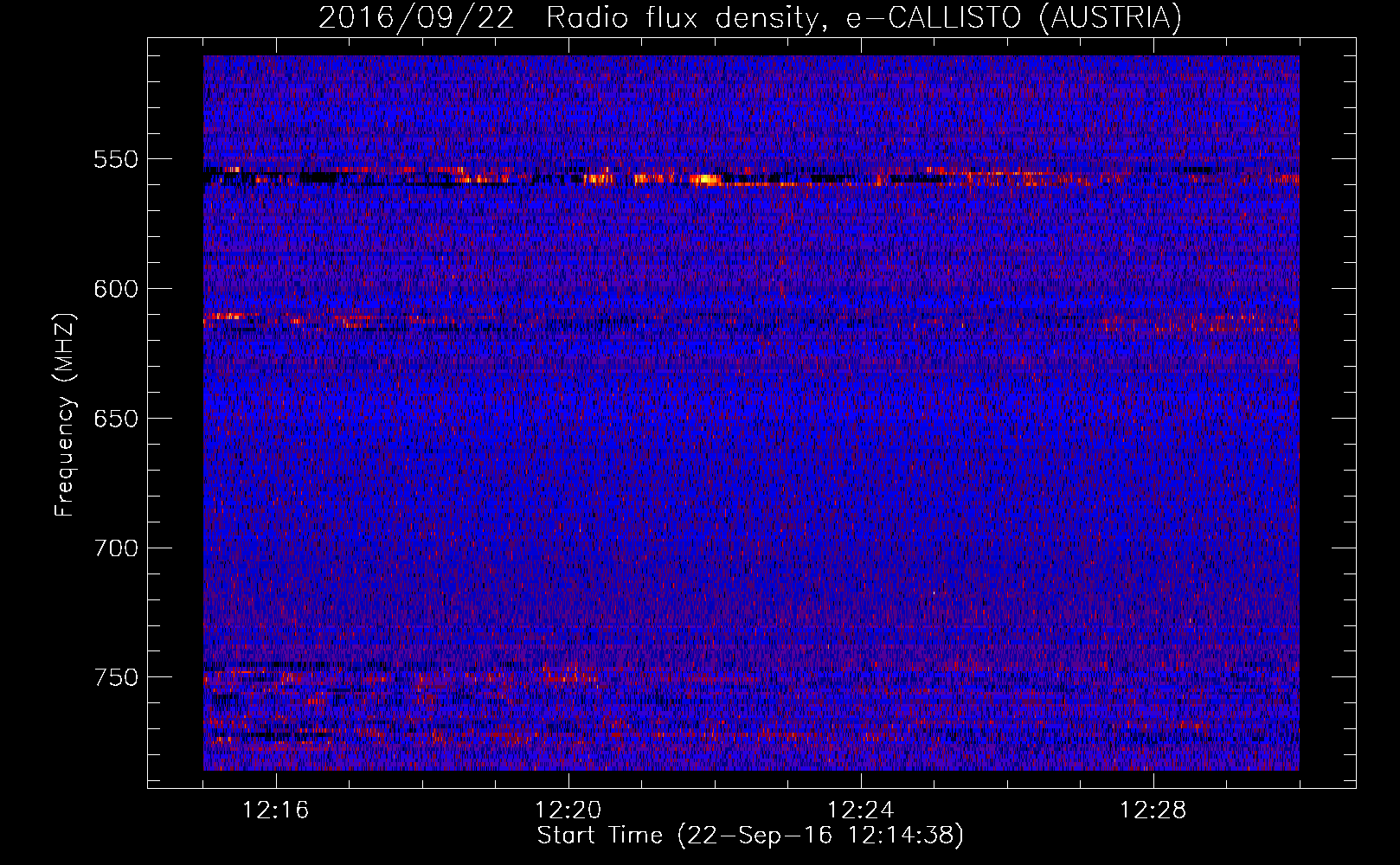Select the Frequency (MHZ) axis label
Viewport: 1400px width, 865px height.
click(x=65, y=414)
